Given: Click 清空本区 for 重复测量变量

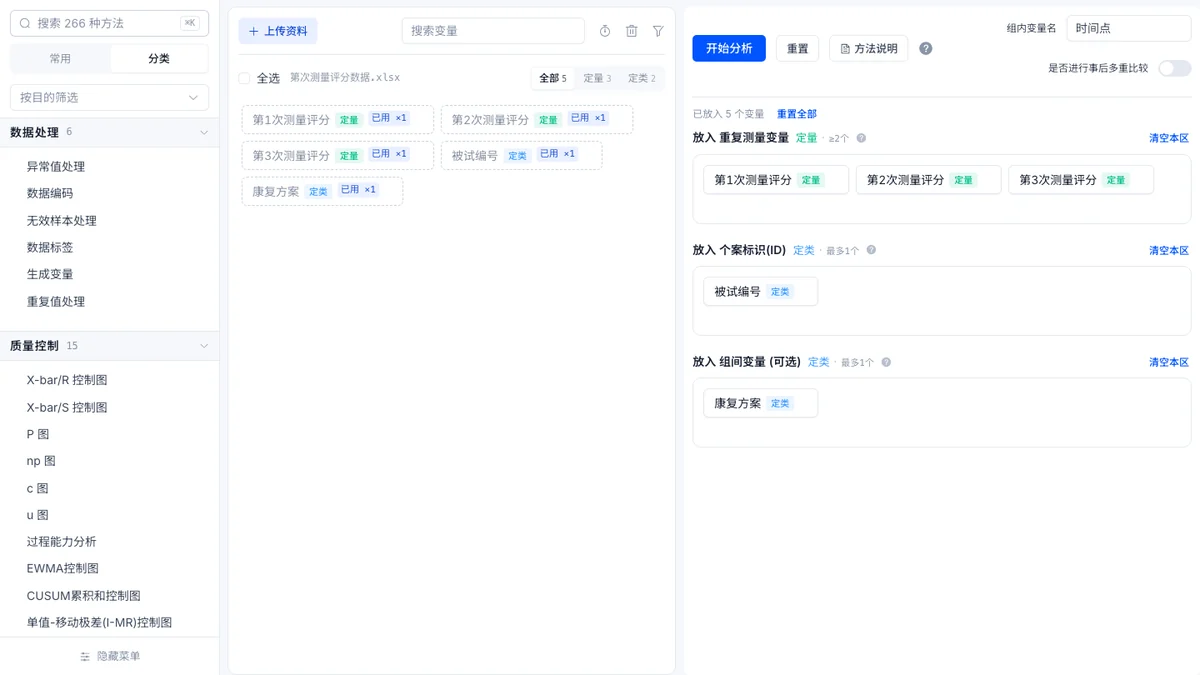Looking at the screenshot, I should (1169, 138).
